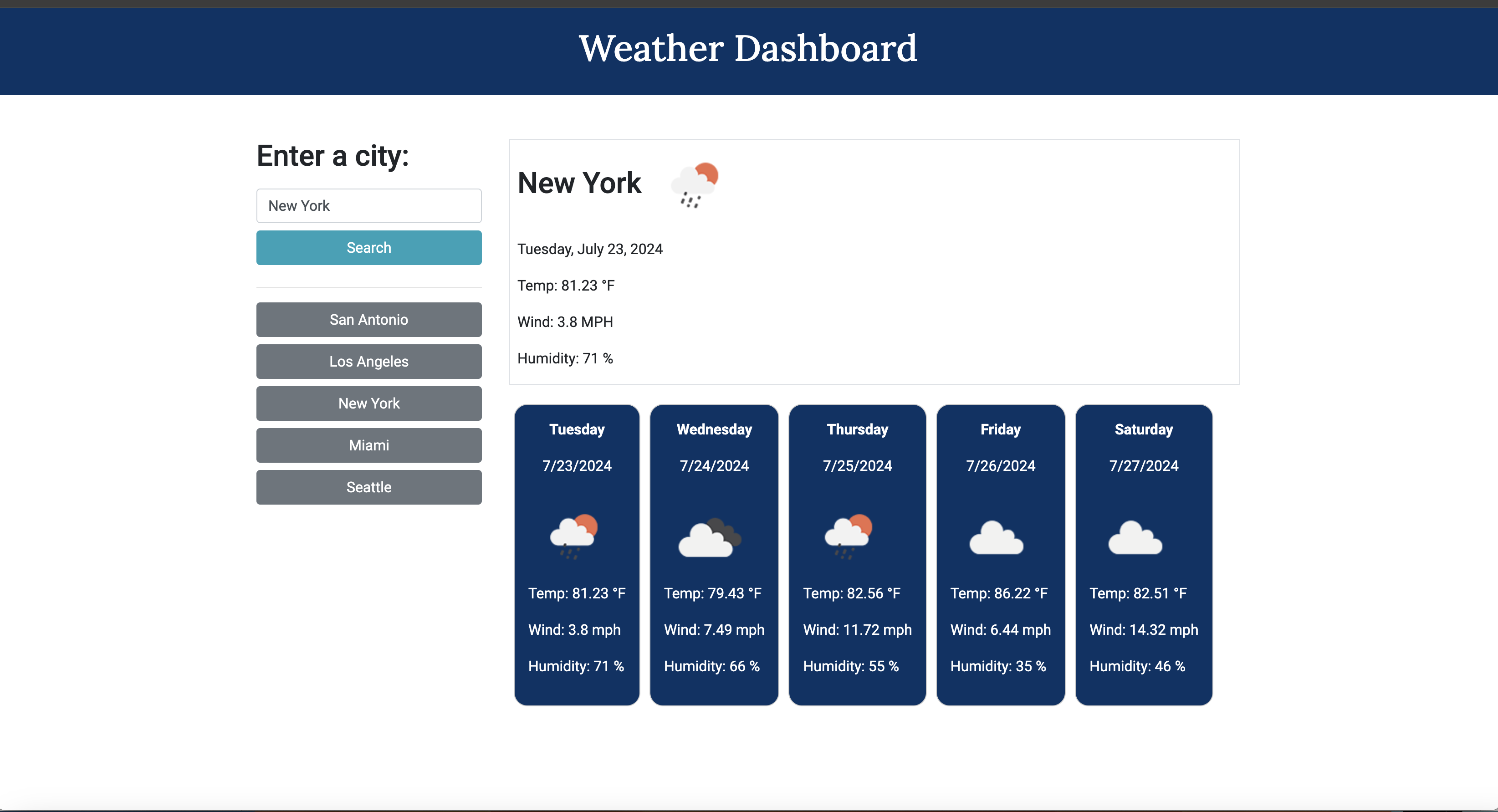Open Miami weather from history list
This screenshot has height=812, width=1498.
click(368, 445)
